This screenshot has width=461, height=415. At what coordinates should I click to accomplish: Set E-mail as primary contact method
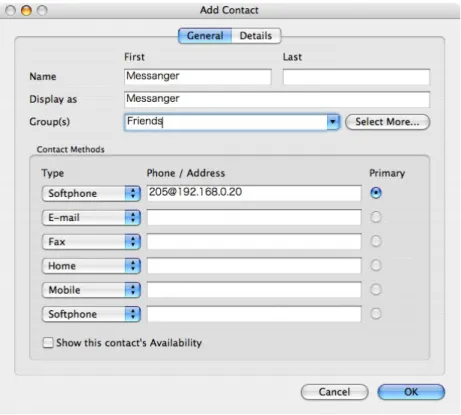(x=376, y=217)
